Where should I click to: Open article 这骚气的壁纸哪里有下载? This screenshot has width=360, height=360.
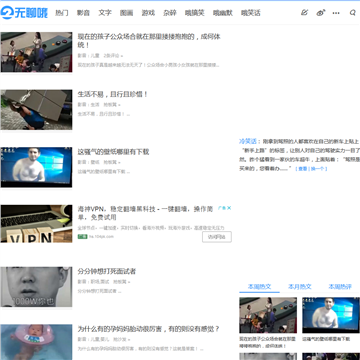click(113, 152)
